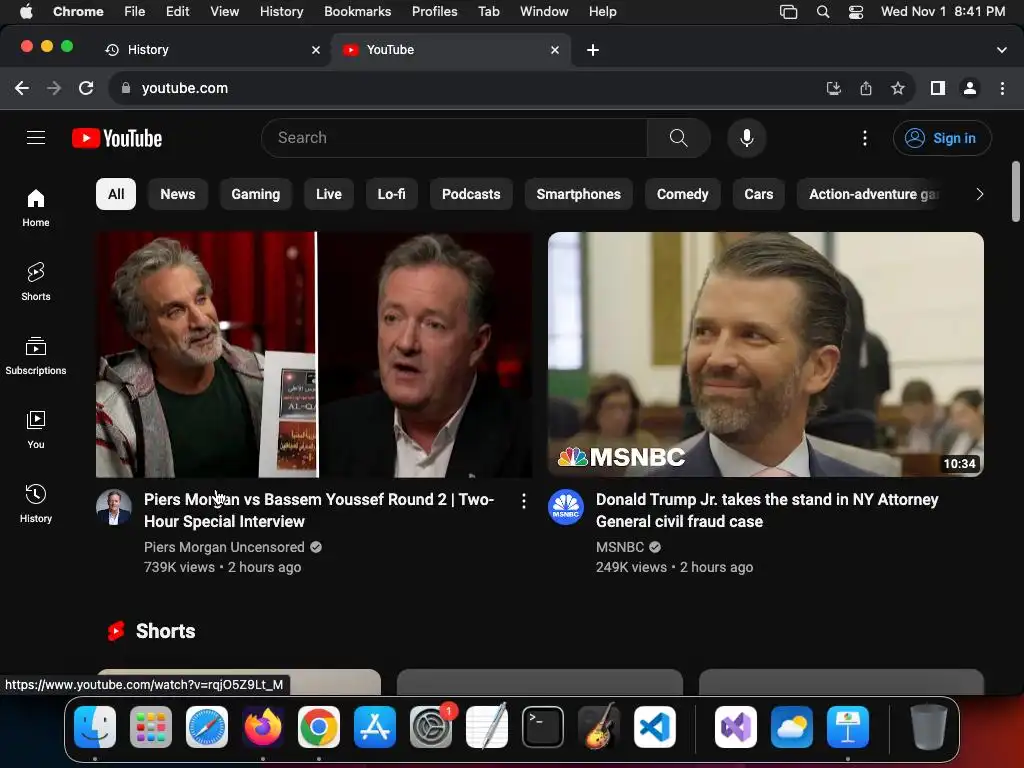Select the Cars filter chip
The width and height of the screenshot is (1024, 768).
click(759, 194)
